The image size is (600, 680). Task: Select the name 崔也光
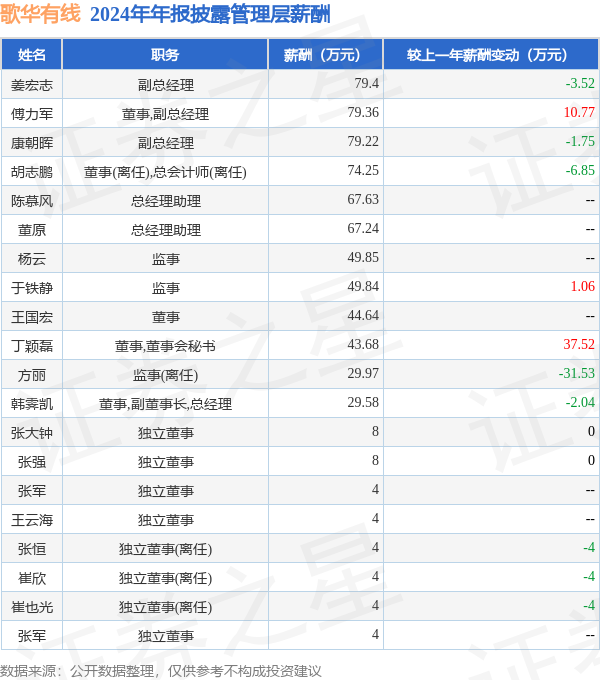pos(32,607)
